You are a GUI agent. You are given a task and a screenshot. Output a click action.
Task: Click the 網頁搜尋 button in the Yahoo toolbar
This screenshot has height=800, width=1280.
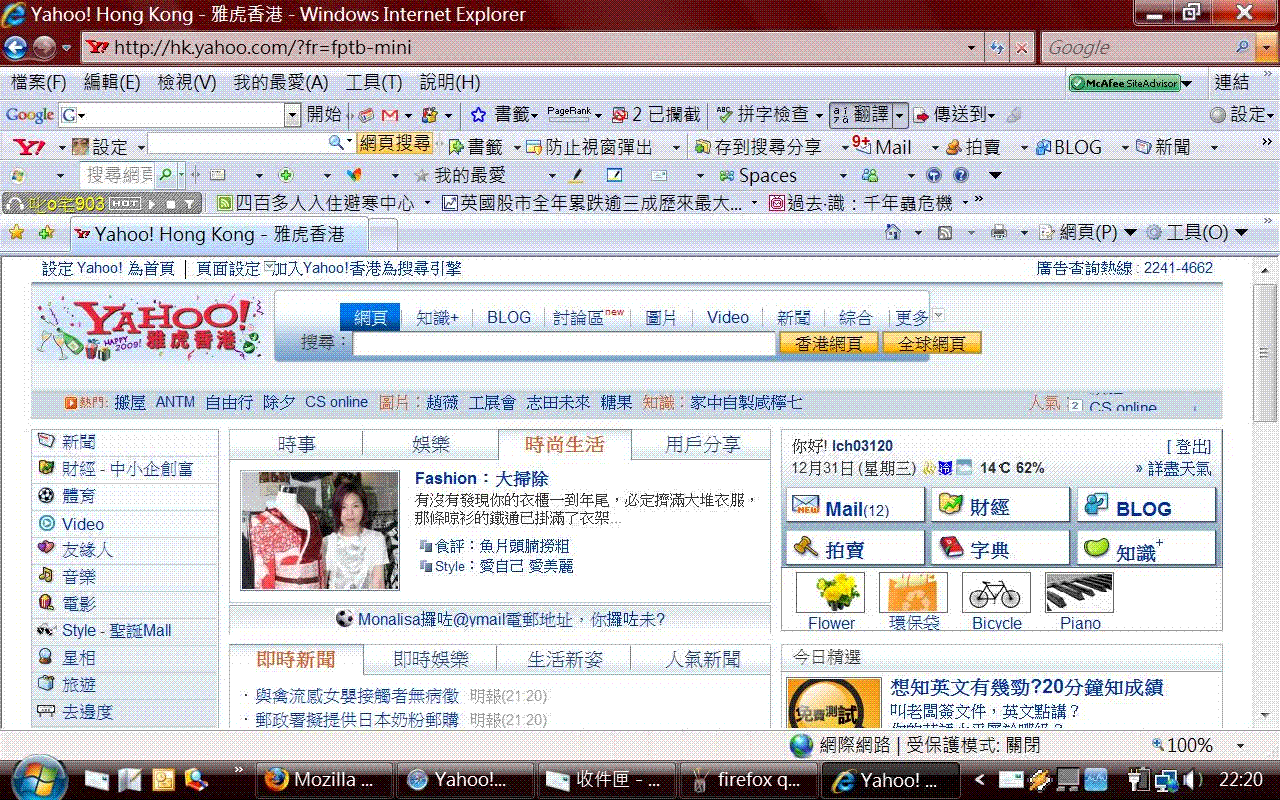click(395, 144)
